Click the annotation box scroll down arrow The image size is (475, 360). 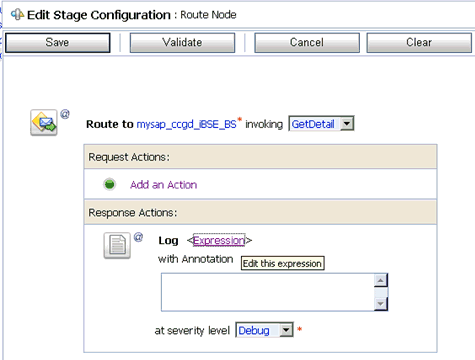[x=380, y=304]
